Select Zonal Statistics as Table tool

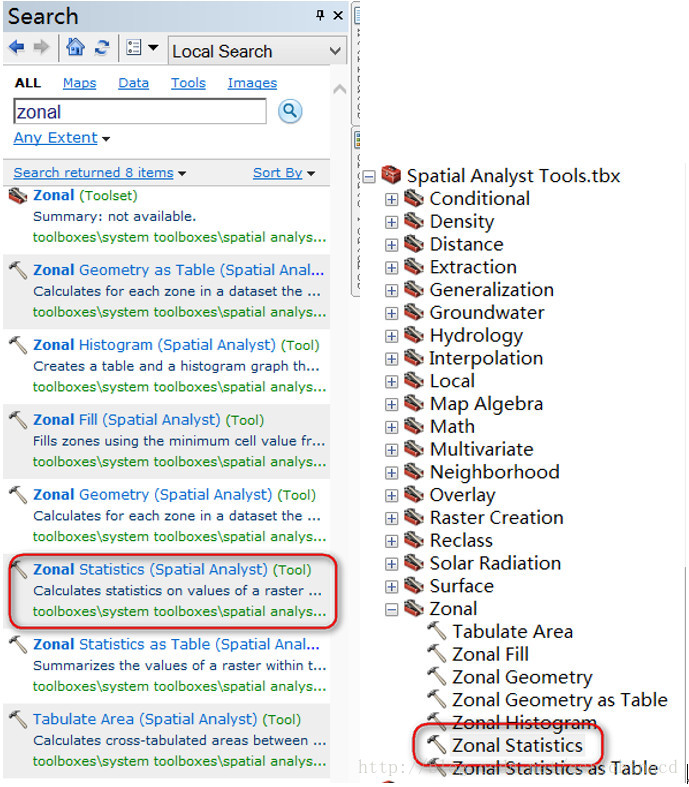[555, 768]
